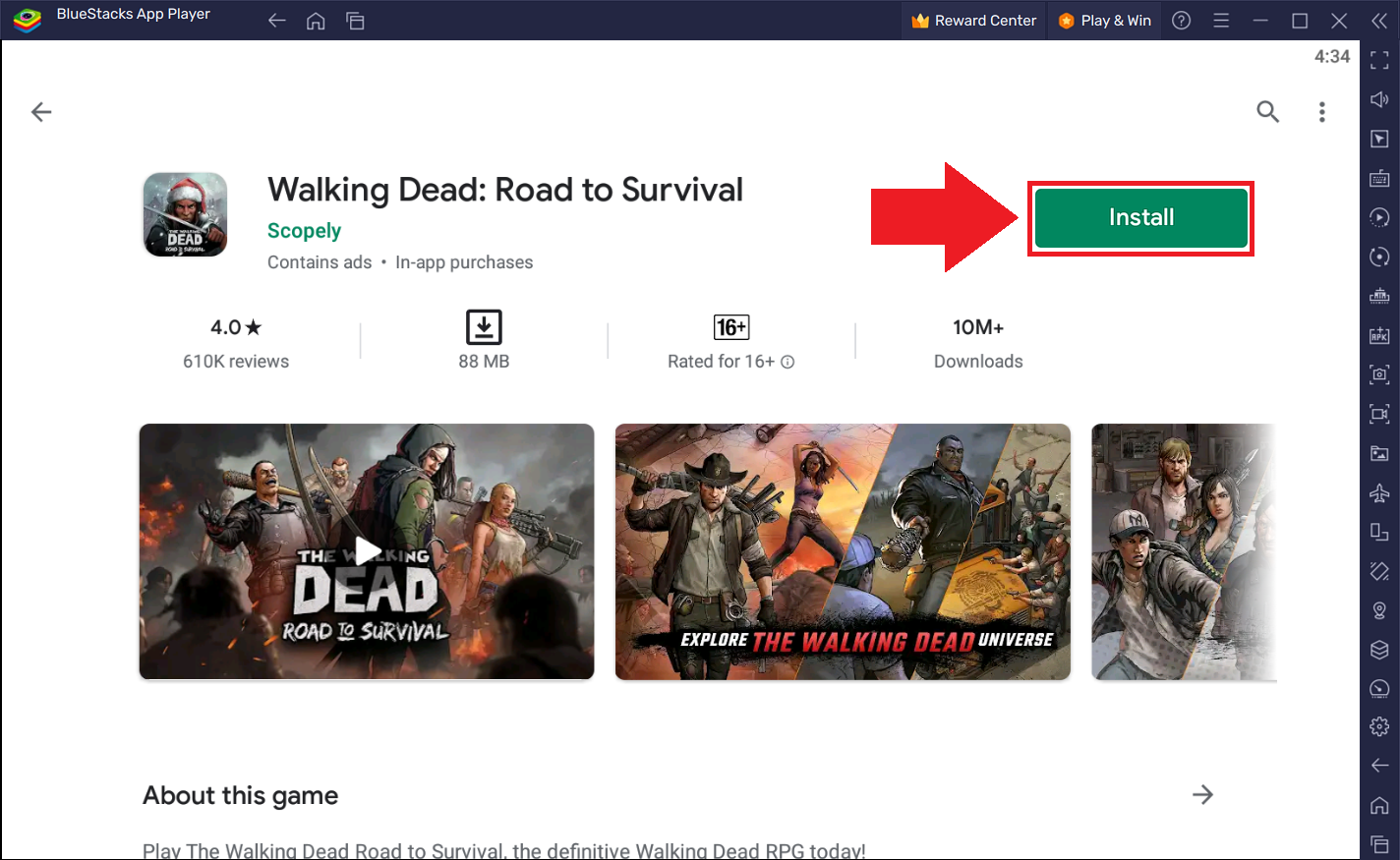Click the title bar home icon
The width and height of the screenshot is (1400, 860).
(x=316, y=21)
